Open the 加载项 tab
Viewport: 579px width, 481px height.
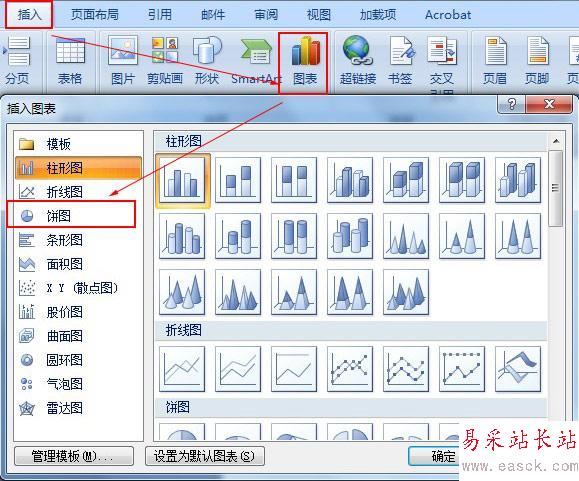point(378,15)
